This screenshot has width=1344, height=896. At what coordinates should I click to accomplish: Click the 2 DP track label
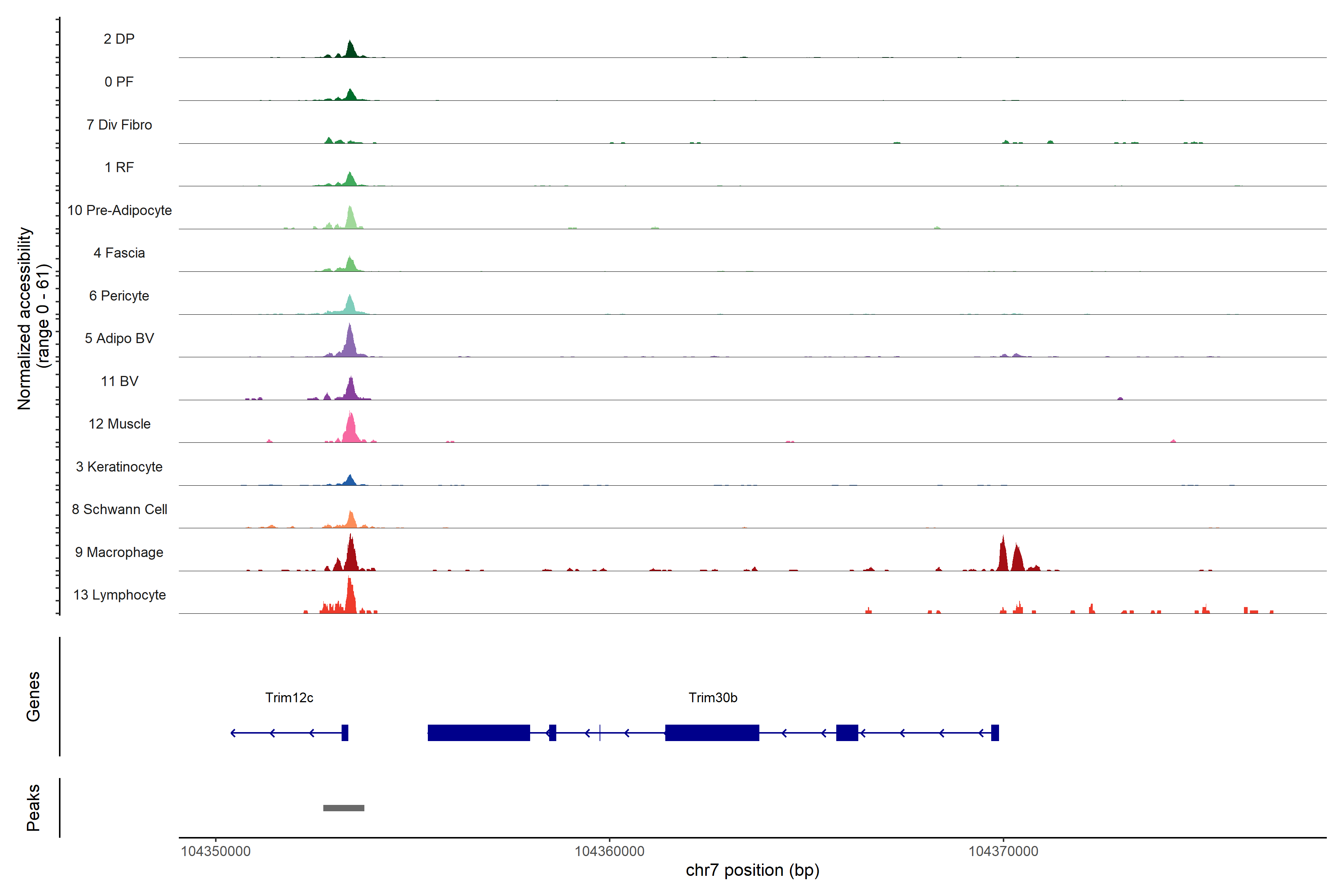point(119,39)
